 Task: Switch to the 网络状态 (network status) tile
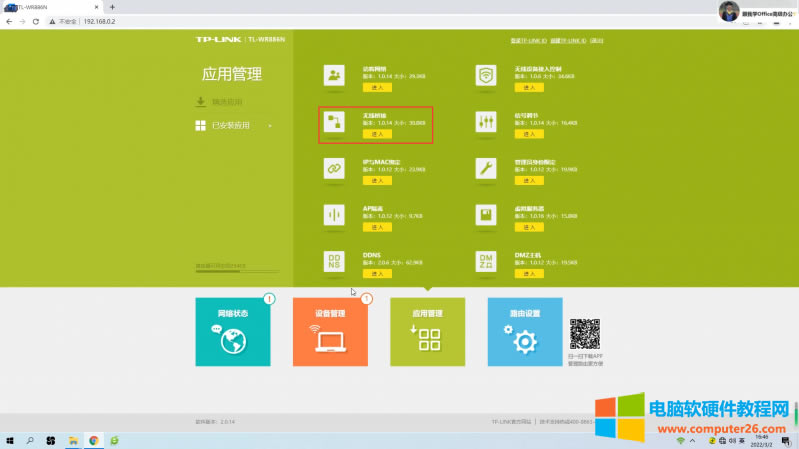pyautogui.click(x=232, y=331)
